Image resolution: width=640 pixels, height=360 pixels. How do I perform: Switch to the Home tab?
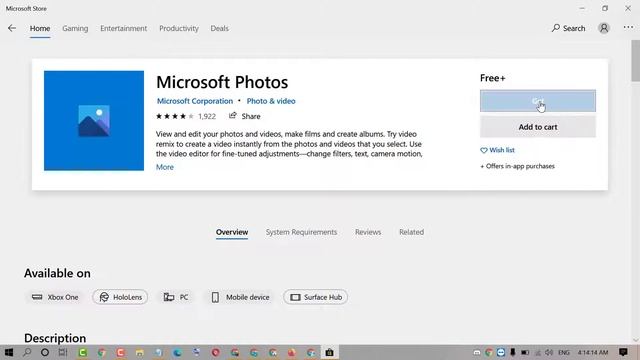pyautogui.click(x=40, y=28)
